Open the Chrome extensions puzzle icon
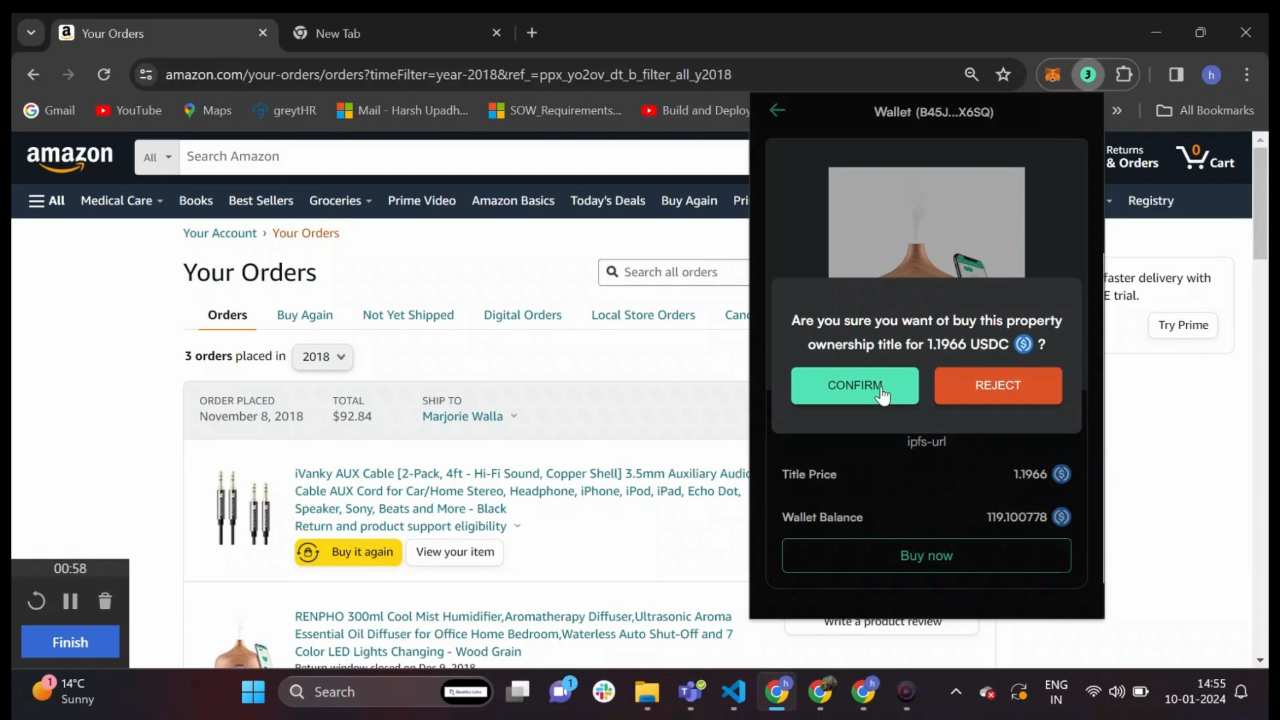Image resolution: width=1280 pixels, height=720 pixels. point(1124,74)
